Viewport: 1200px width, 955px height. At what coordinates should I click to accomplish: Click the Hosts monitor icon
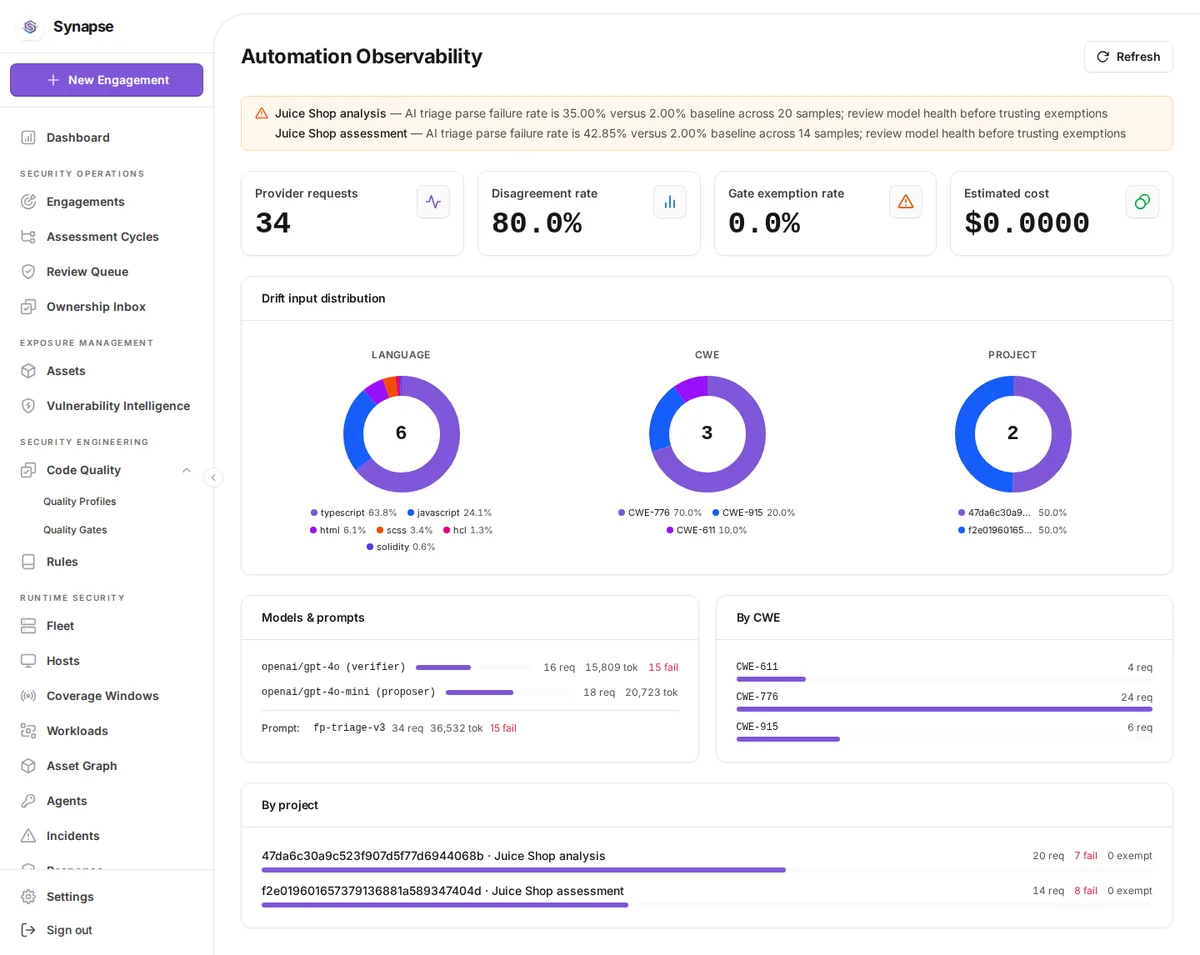click(28, 660)
